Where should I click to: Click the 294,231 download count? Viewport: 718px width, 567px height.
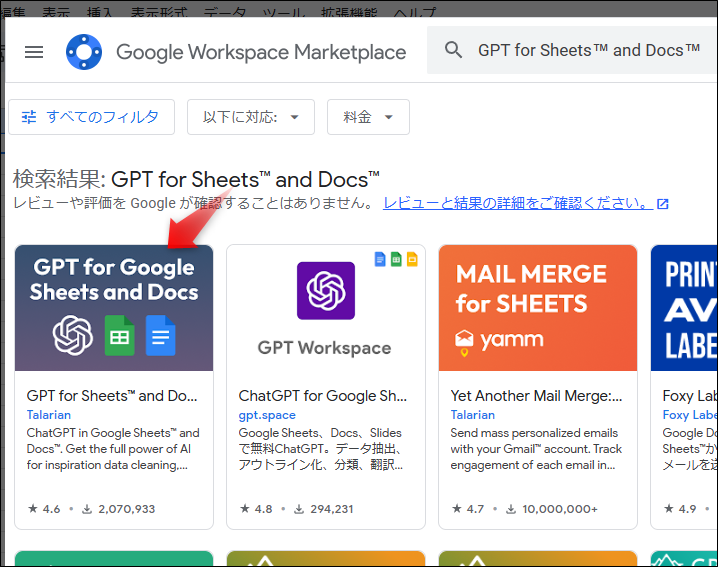coord(324,509)
